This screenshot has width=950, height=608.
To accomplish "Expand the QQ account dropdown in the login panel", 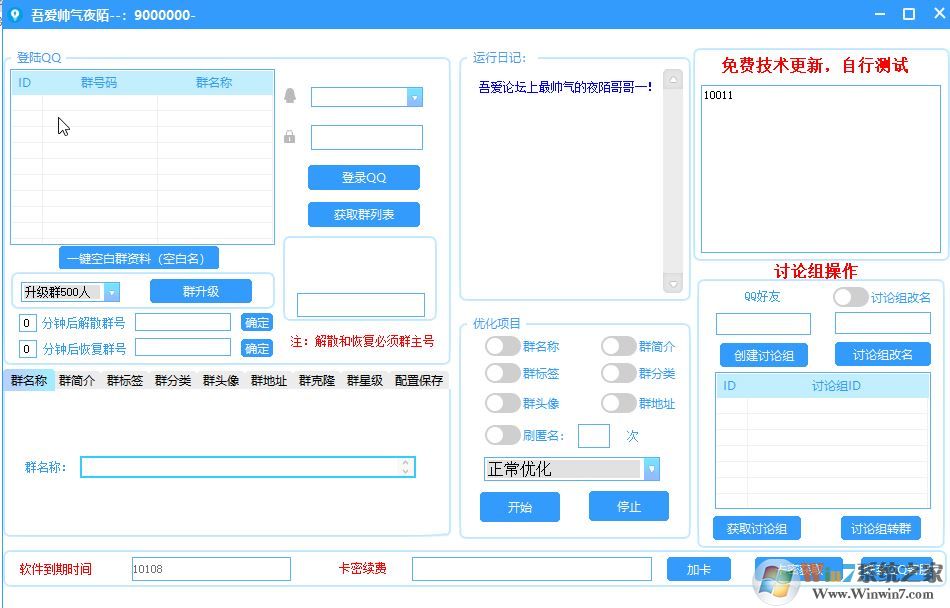I will pos(413,96).
